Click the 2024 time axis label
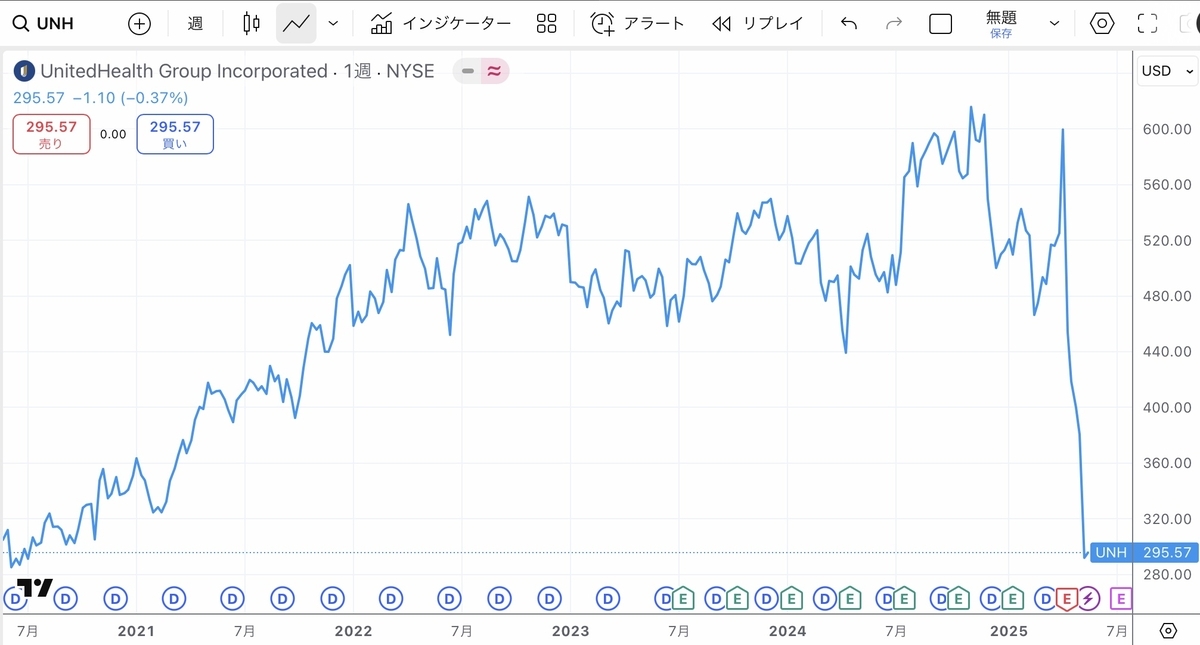Viewport: 1200px width, 645px height. coord(788,631)
